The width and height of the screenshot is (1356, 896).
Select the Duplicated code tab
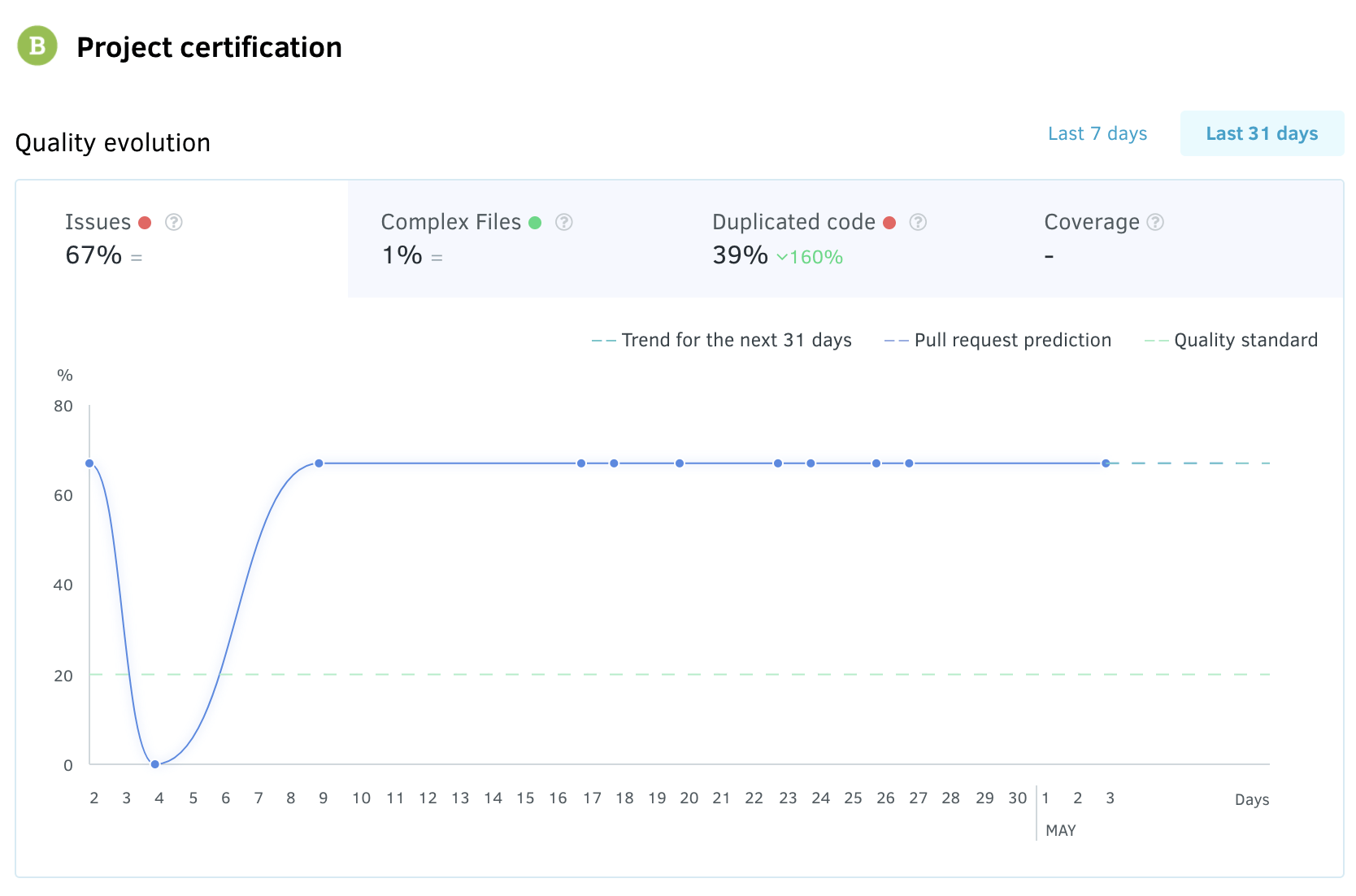coord(845,239)
